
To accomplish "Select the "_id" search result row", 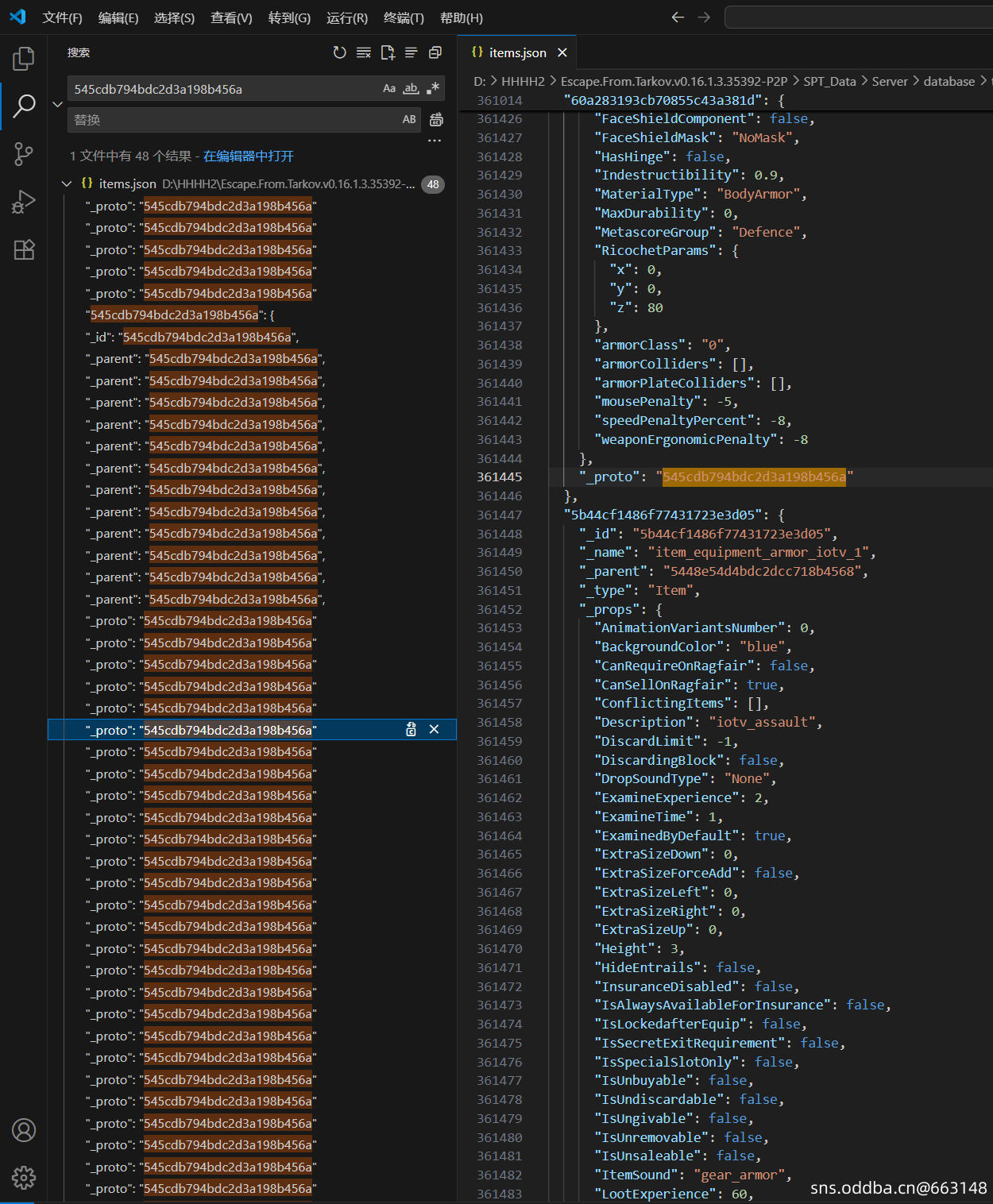I will 251,337.
